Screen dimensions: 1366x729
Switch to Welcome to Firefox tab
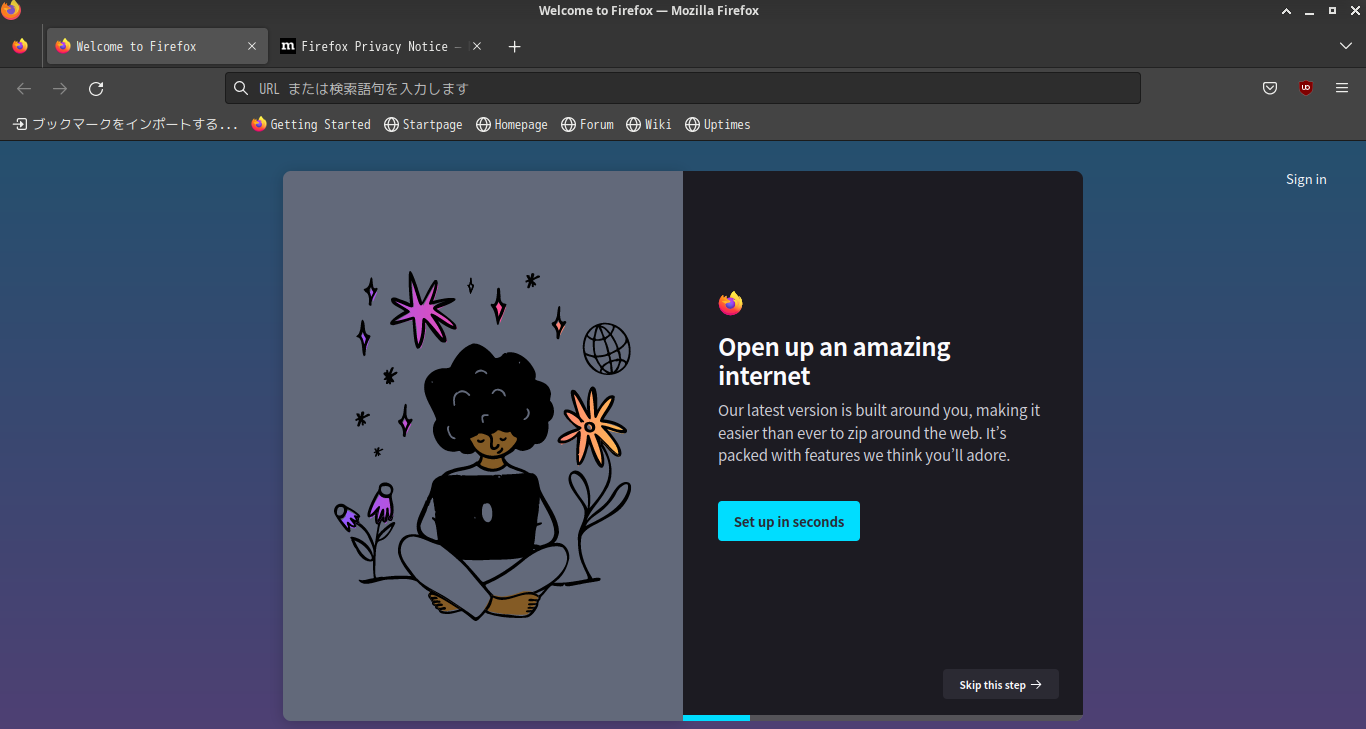point(158,46)
